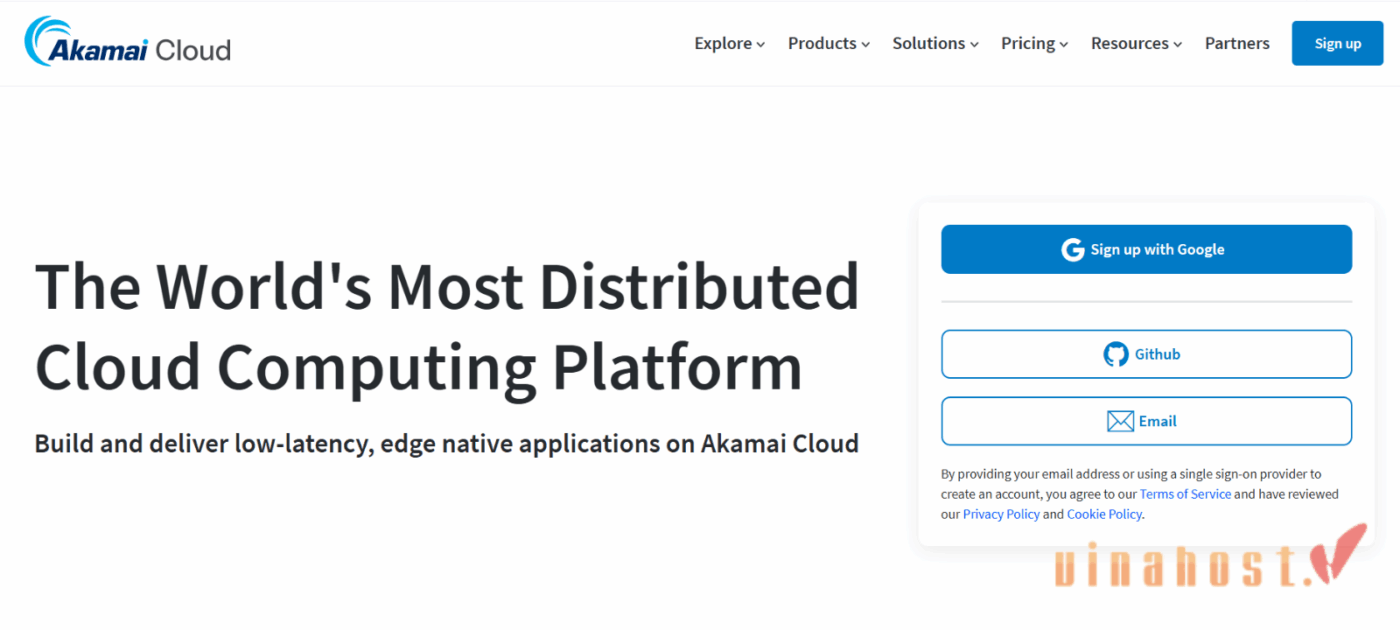The image size is (1400, 630).
Task: Open the Products menu
Action: pos(828,44)
